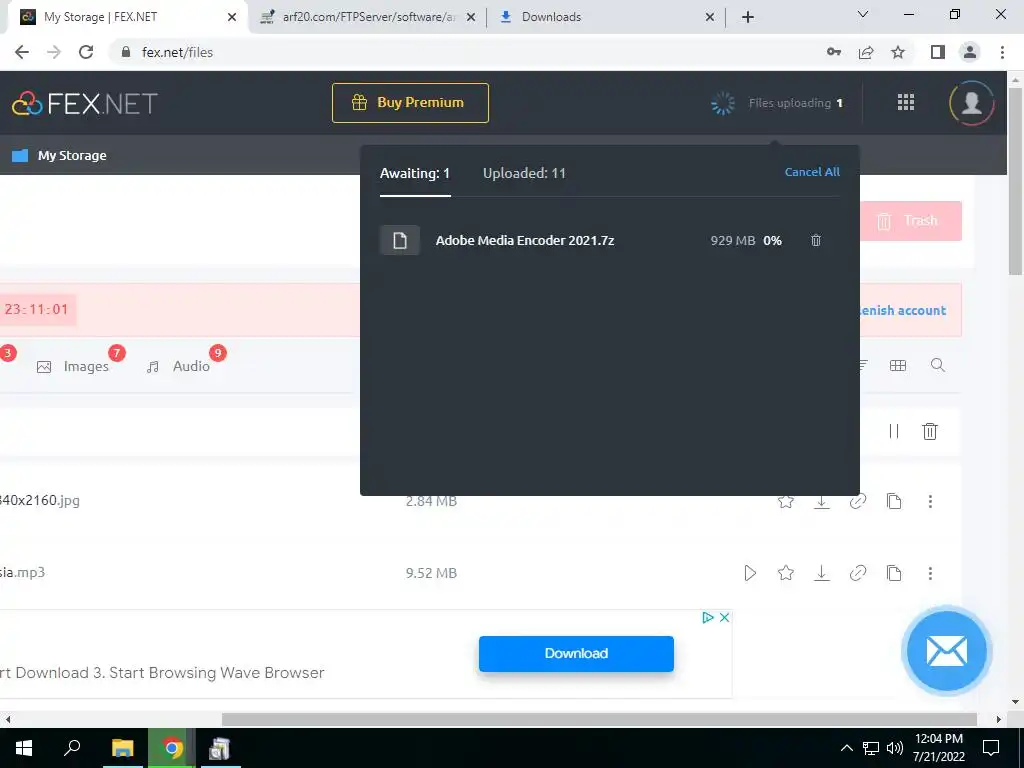Open the apps grid menu in FEX header
This screenshot has height=768, width=1024.
906,103
